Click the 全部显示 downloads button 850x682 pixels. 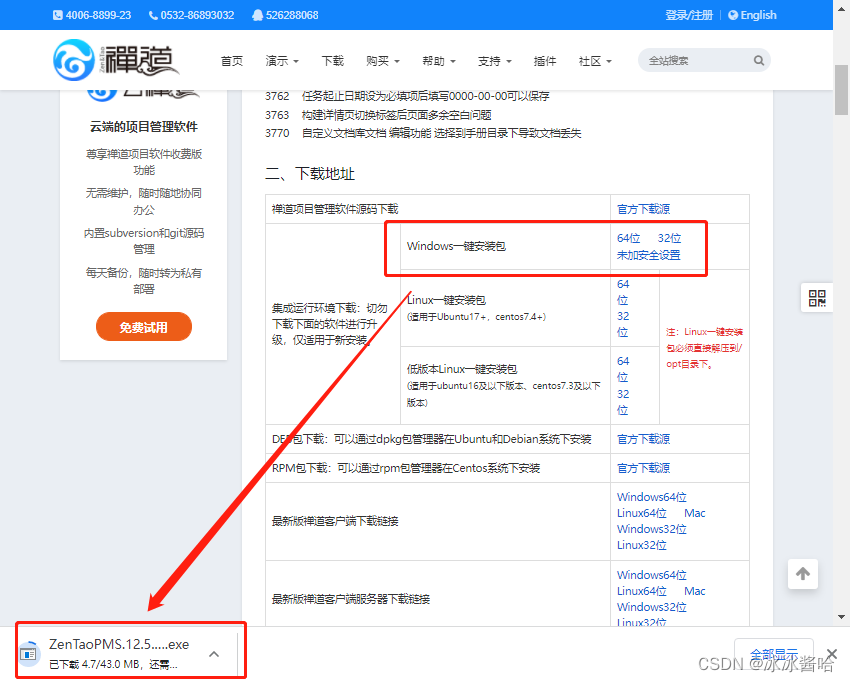coord(774,654)
